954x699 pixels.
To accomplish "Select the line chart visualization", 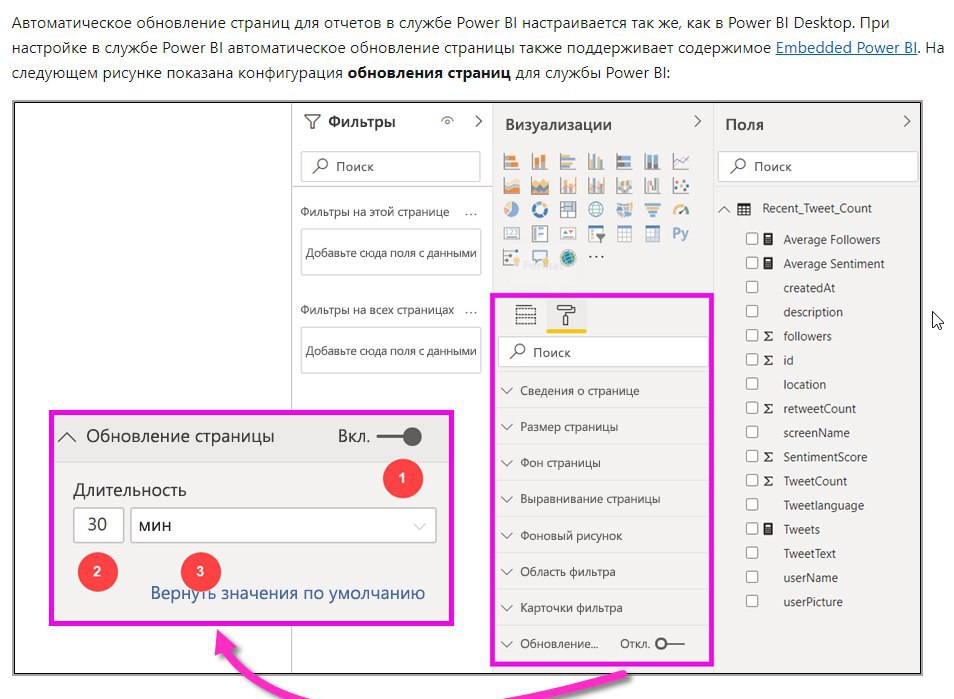I will click(681, 162).
